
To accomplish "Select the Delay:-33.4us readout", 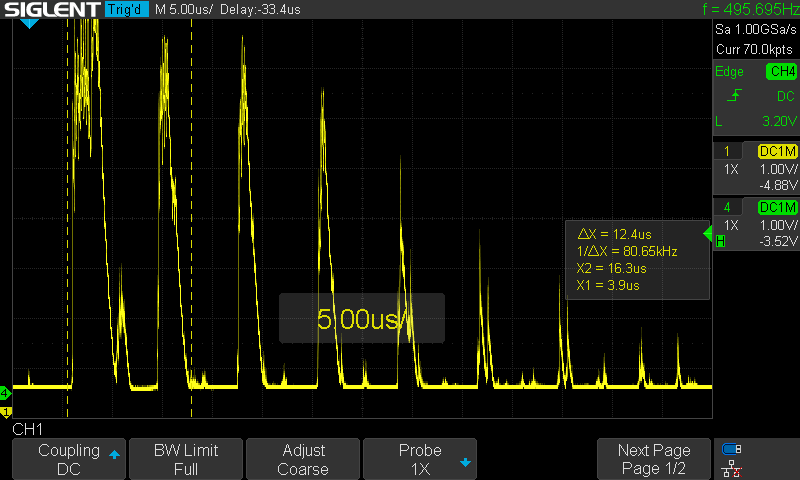I will click(x=260, y=10).
